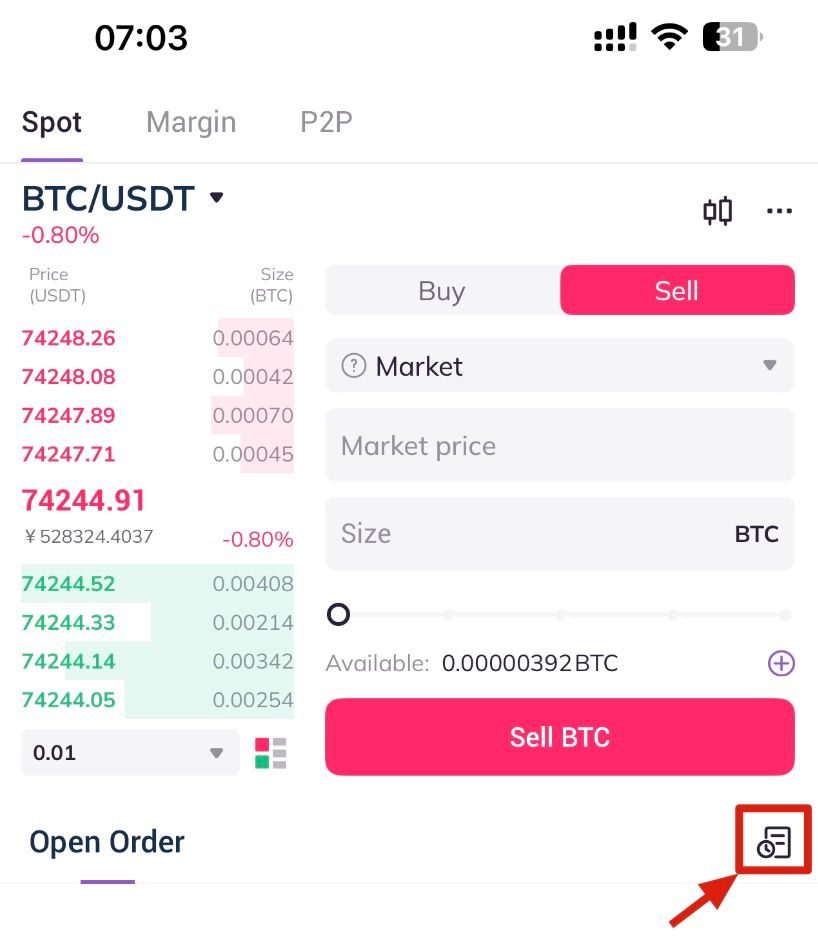Open the candlestick chart view

point(717,211)
